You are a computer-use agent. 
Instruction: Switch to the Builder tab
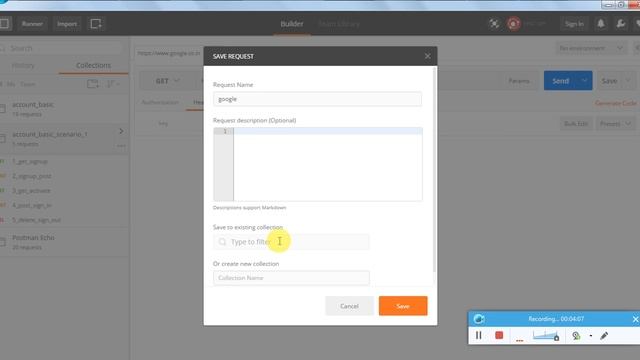[x=292, y=24]
